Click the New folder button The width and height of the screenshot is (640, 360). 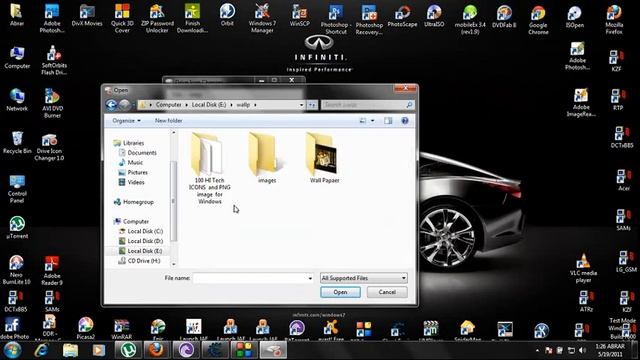(168, 121)
